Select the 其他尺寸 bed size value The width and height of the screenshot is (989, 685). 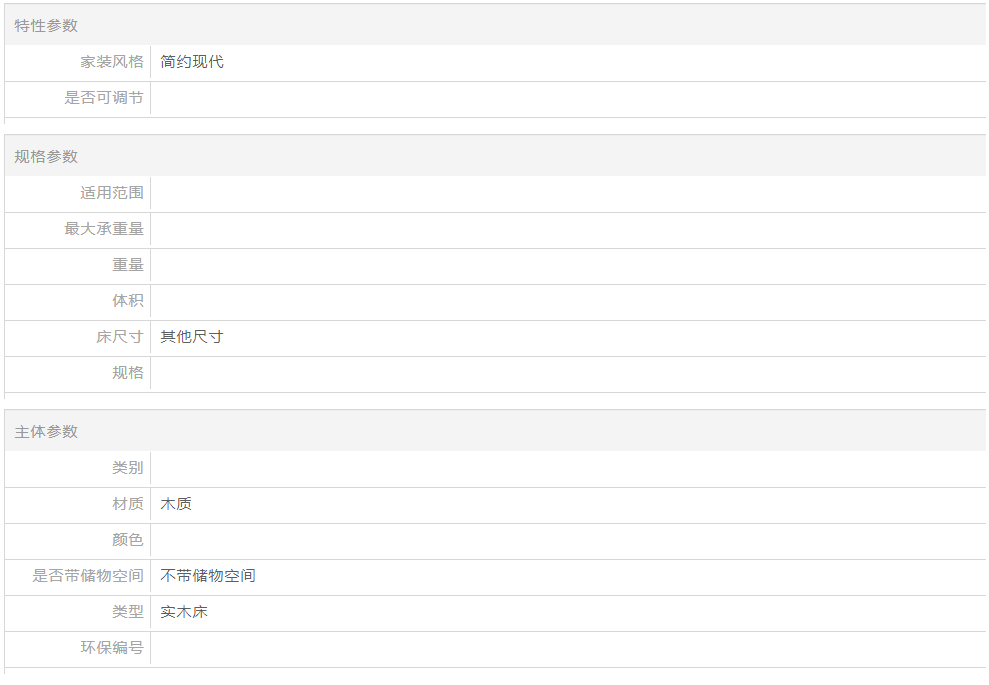click(192, 337)
